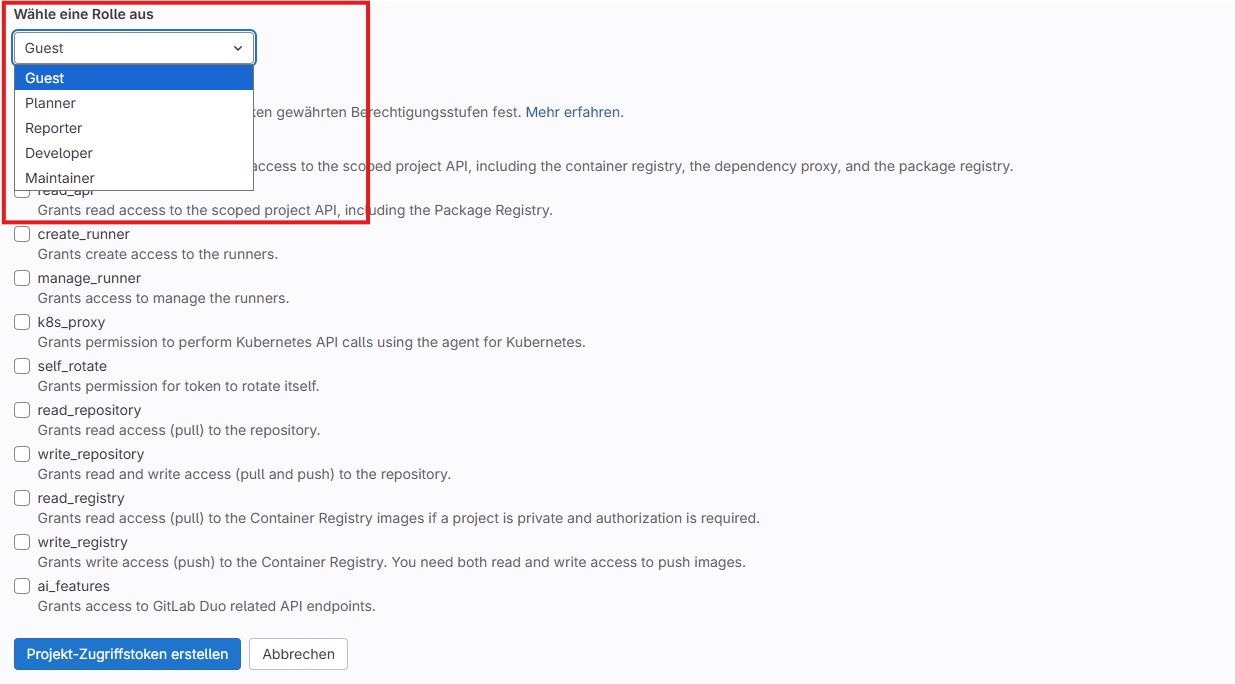Tick the read_registry checkbox
This screenshot has height=684, width=1235.
[x=22, y=498]
